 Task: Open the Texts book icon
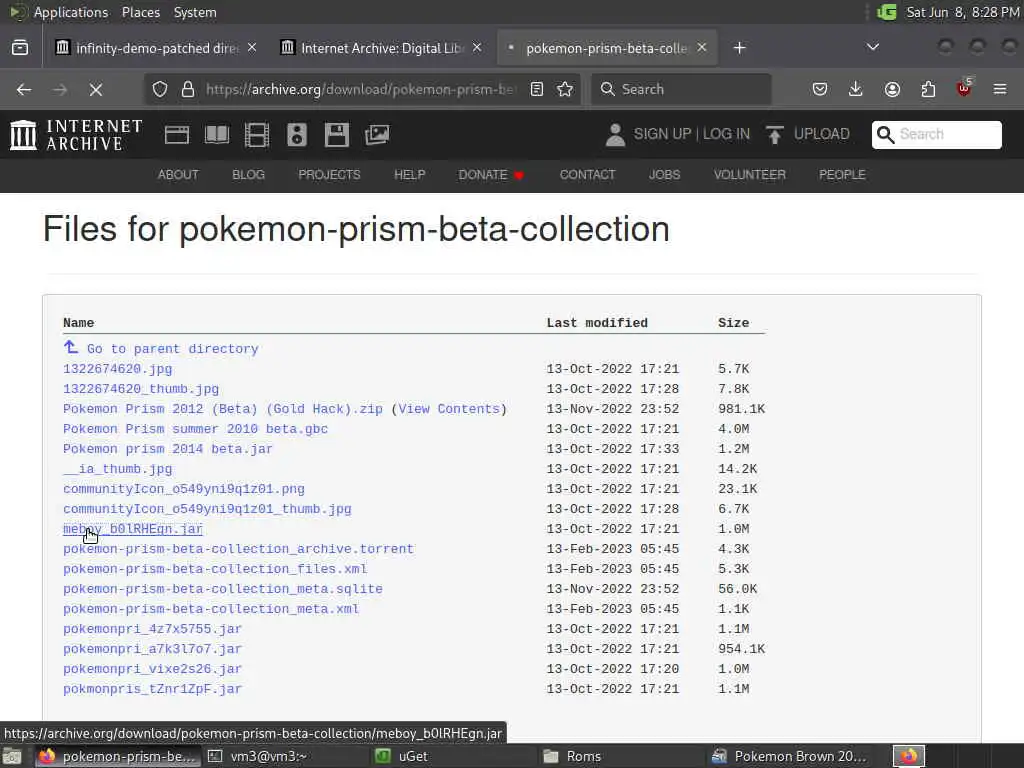(x=217, y=135)
